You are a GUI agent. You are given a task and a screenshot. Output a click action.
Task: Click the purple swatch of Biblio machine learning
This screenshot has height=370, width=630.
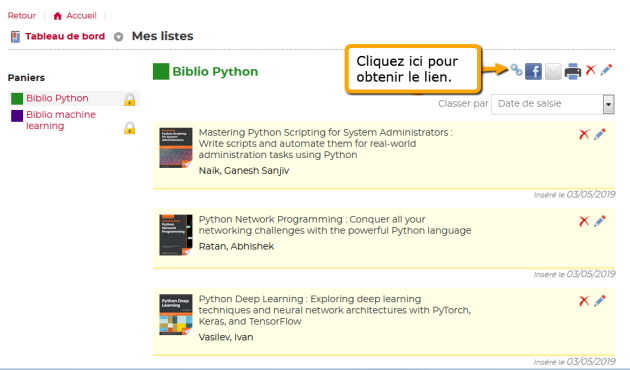pos(17,116)
